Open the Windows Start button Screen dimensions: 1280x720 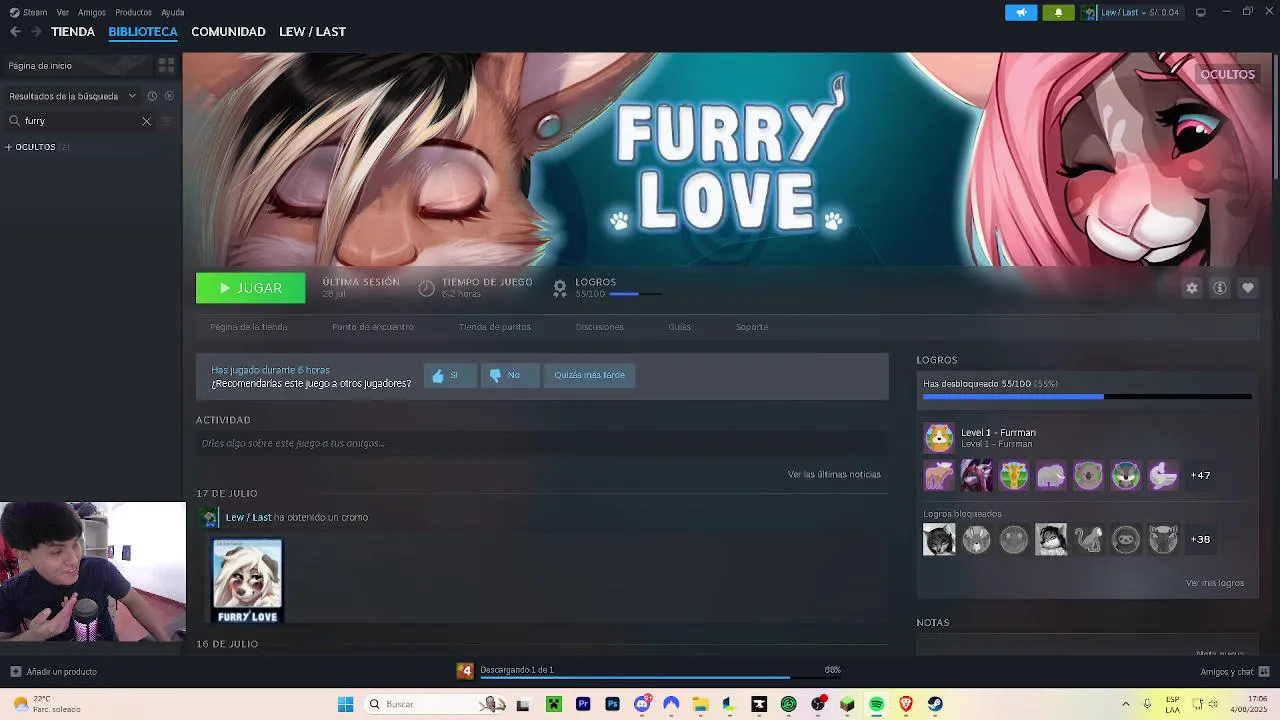[x=345, y=704]
